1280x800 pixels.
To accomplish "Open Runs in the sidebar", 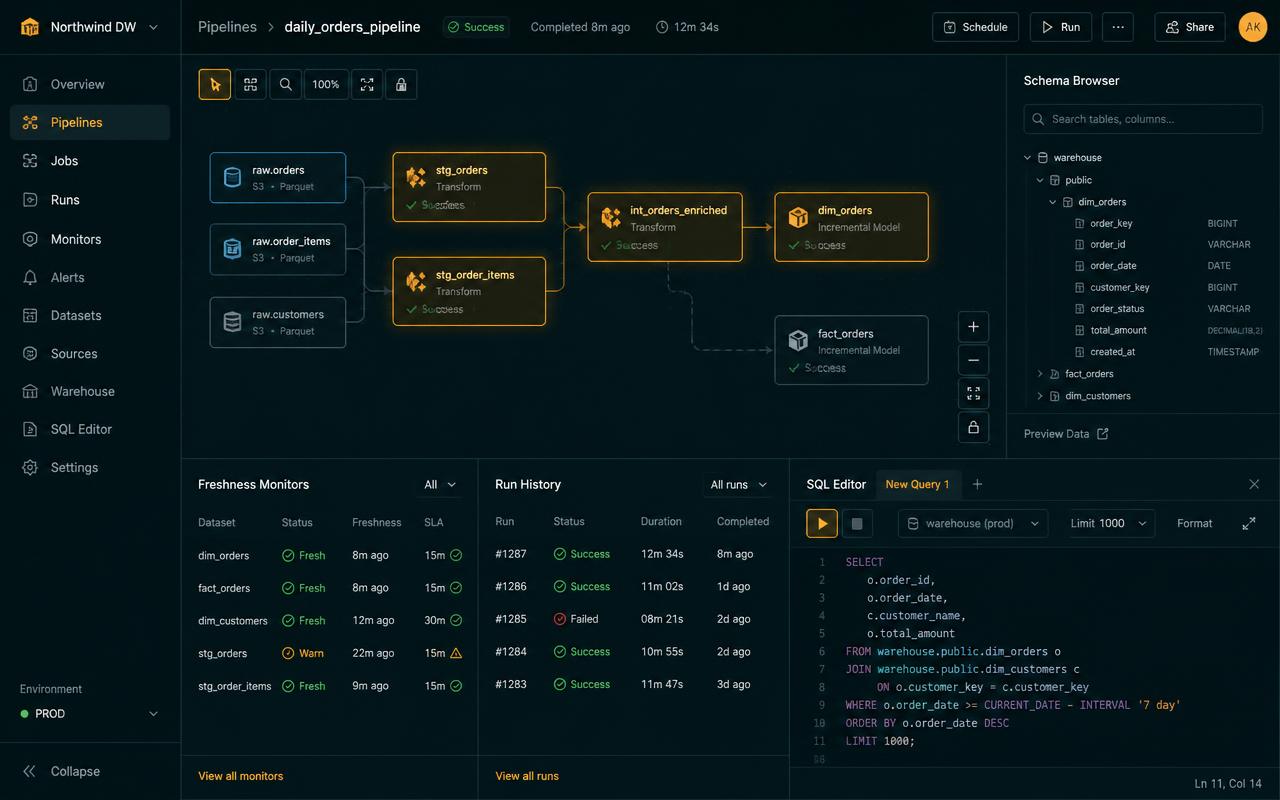I will pos(90,200).
